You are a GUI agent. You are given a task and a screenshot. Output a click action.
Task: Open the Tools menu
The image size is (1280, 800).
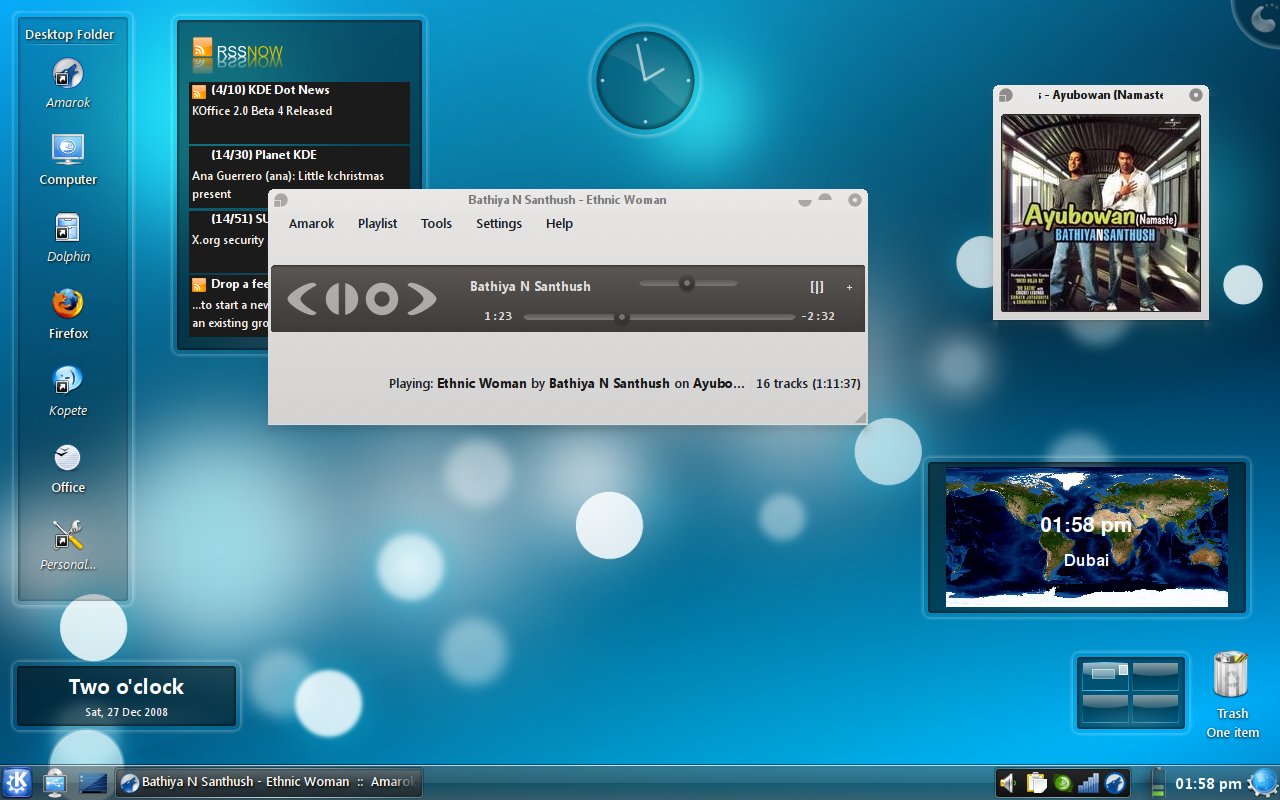click(x=436, y=224)
